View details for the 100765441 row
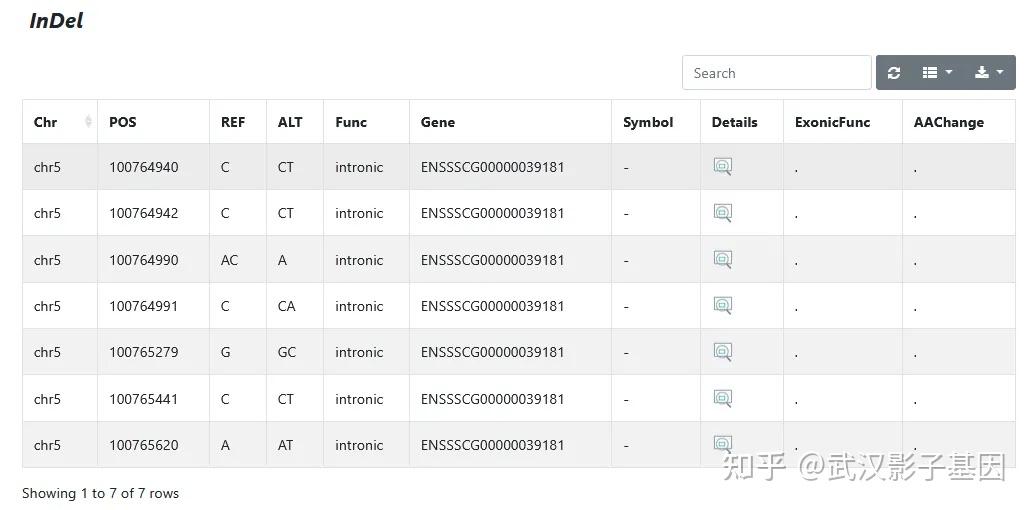 point(723,399)
